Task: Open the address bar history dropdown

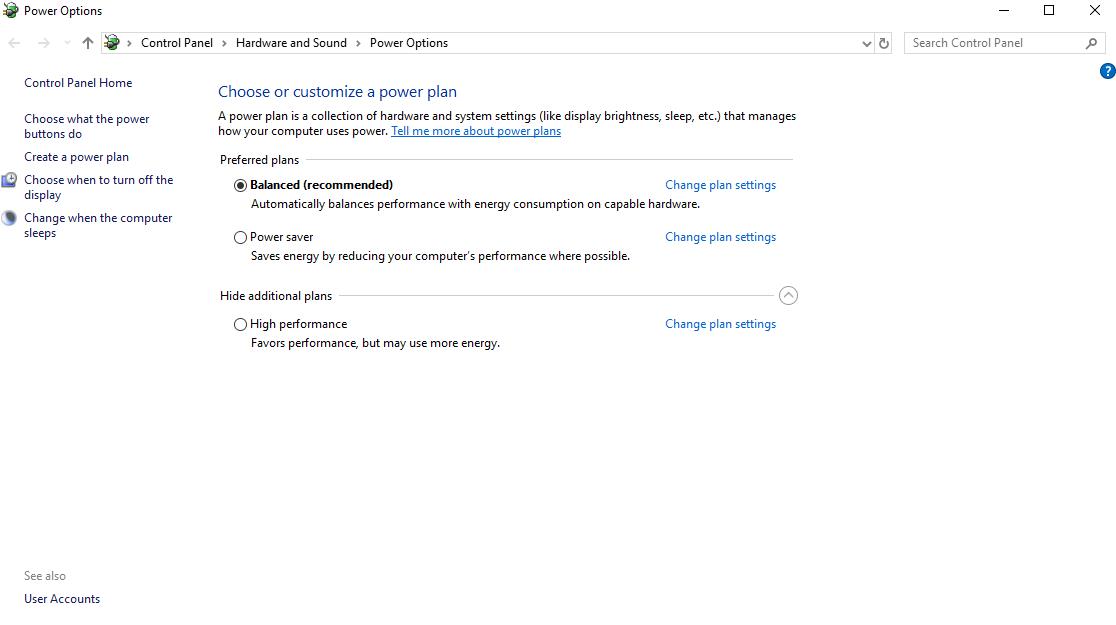Action: coord(866,43)
